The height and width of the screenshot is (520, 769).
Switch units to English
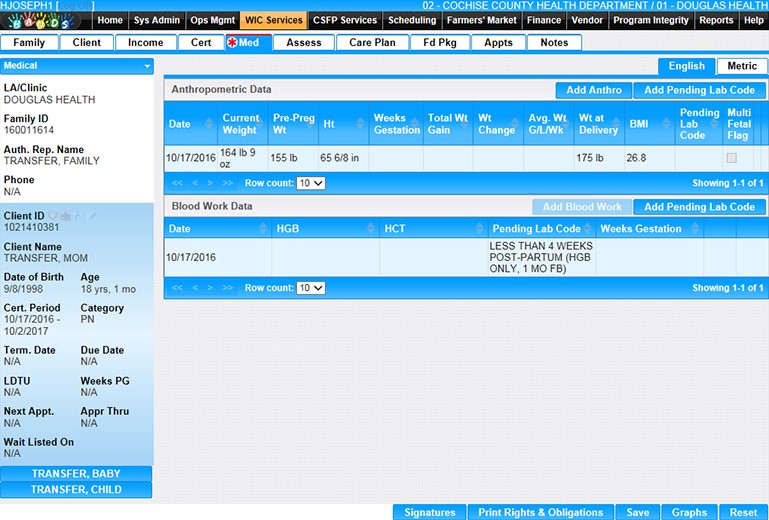686,66
